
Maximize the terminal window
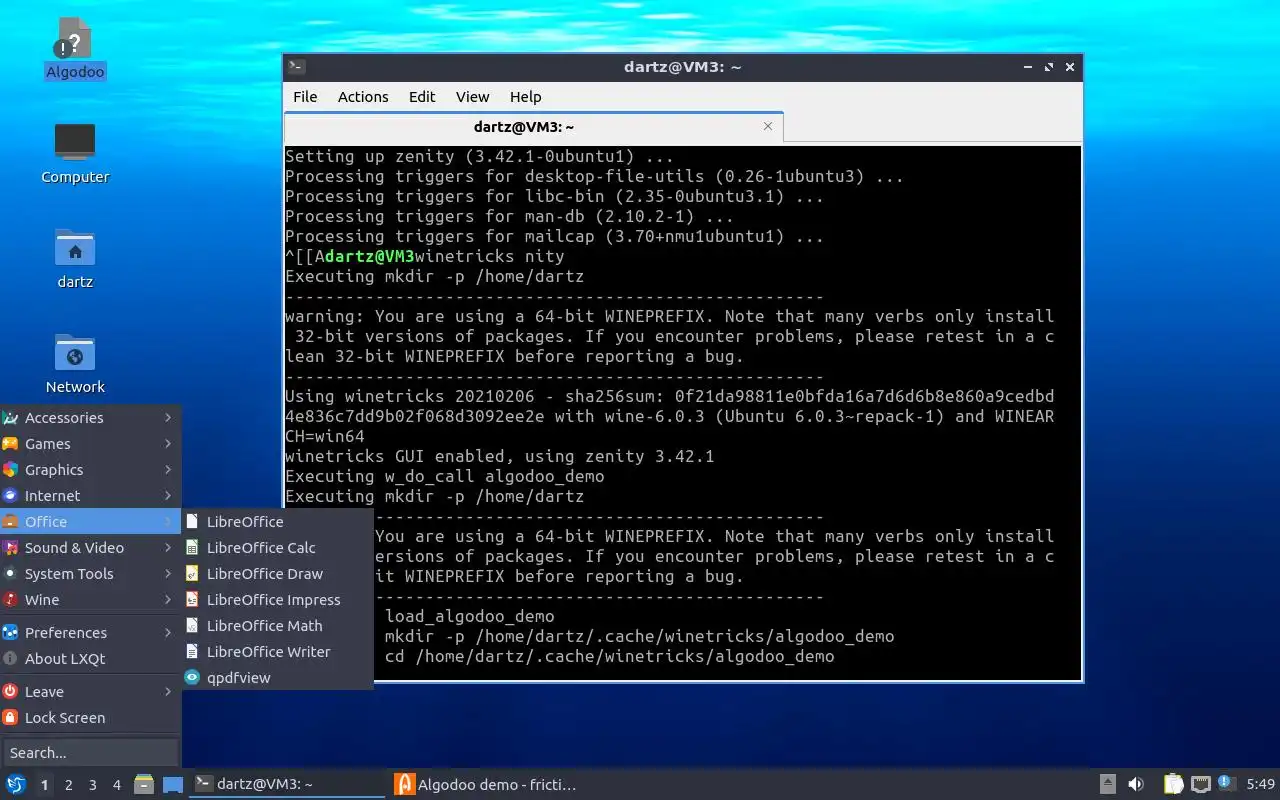tap(1049, 67)
